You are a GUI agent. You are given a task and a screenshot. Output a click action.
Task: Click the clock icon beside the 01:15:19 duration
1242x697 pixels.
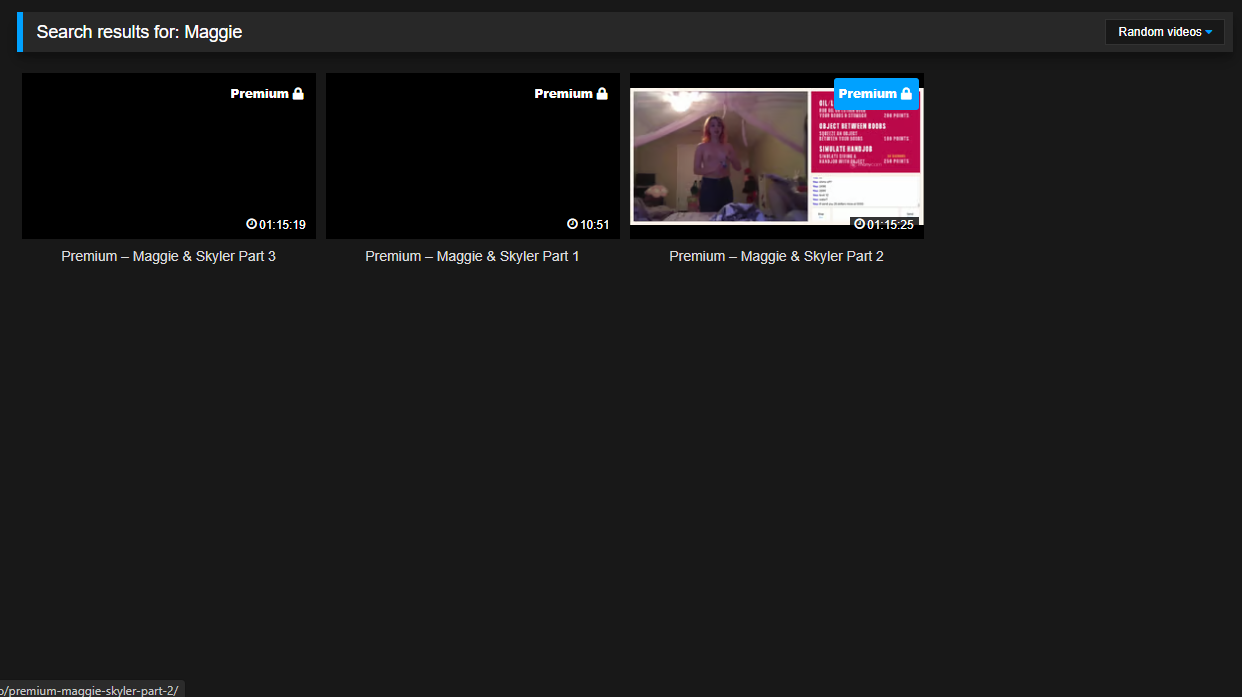(252, 224)
